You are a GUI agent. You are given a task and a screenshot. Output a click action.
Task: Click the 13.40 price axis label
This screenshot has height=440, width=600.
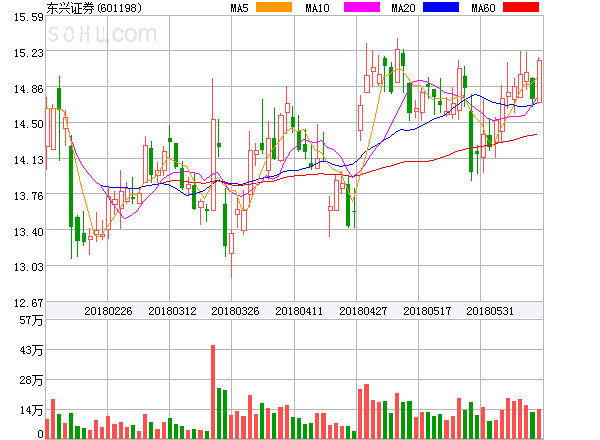29,232
